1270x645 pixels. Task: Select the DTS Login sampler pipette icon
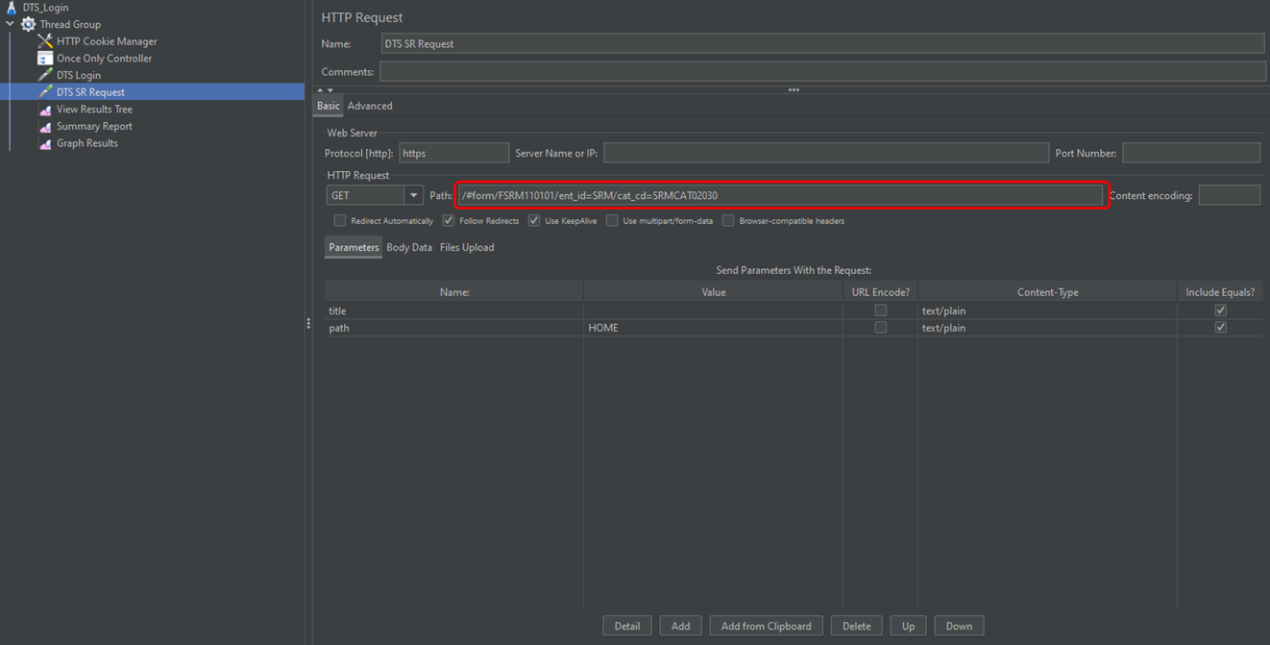(x=45, y=75)
